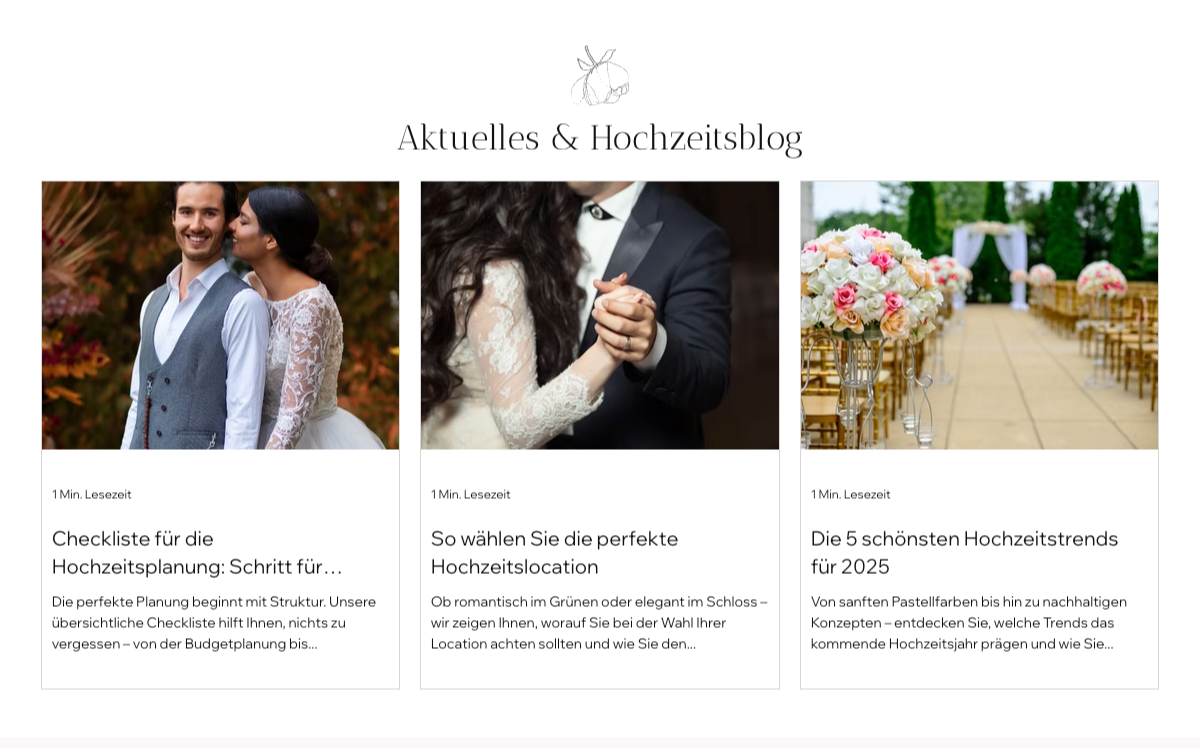Open the dancing couple photo thumbnail
Viewport: 1200px width, 748px height.
click(600, 315)
